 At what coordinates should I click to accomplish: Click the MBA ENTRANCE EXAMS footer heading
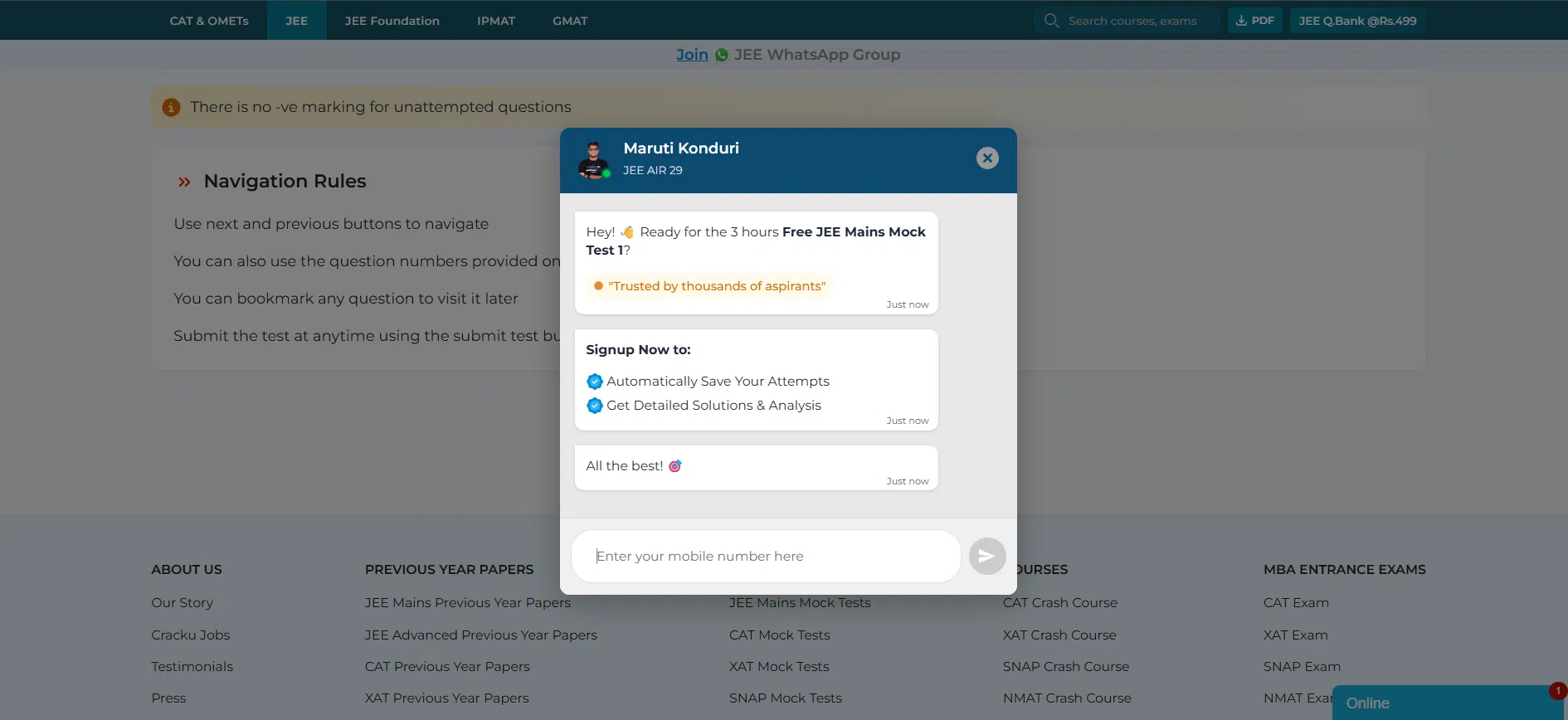click(1345, 570)
